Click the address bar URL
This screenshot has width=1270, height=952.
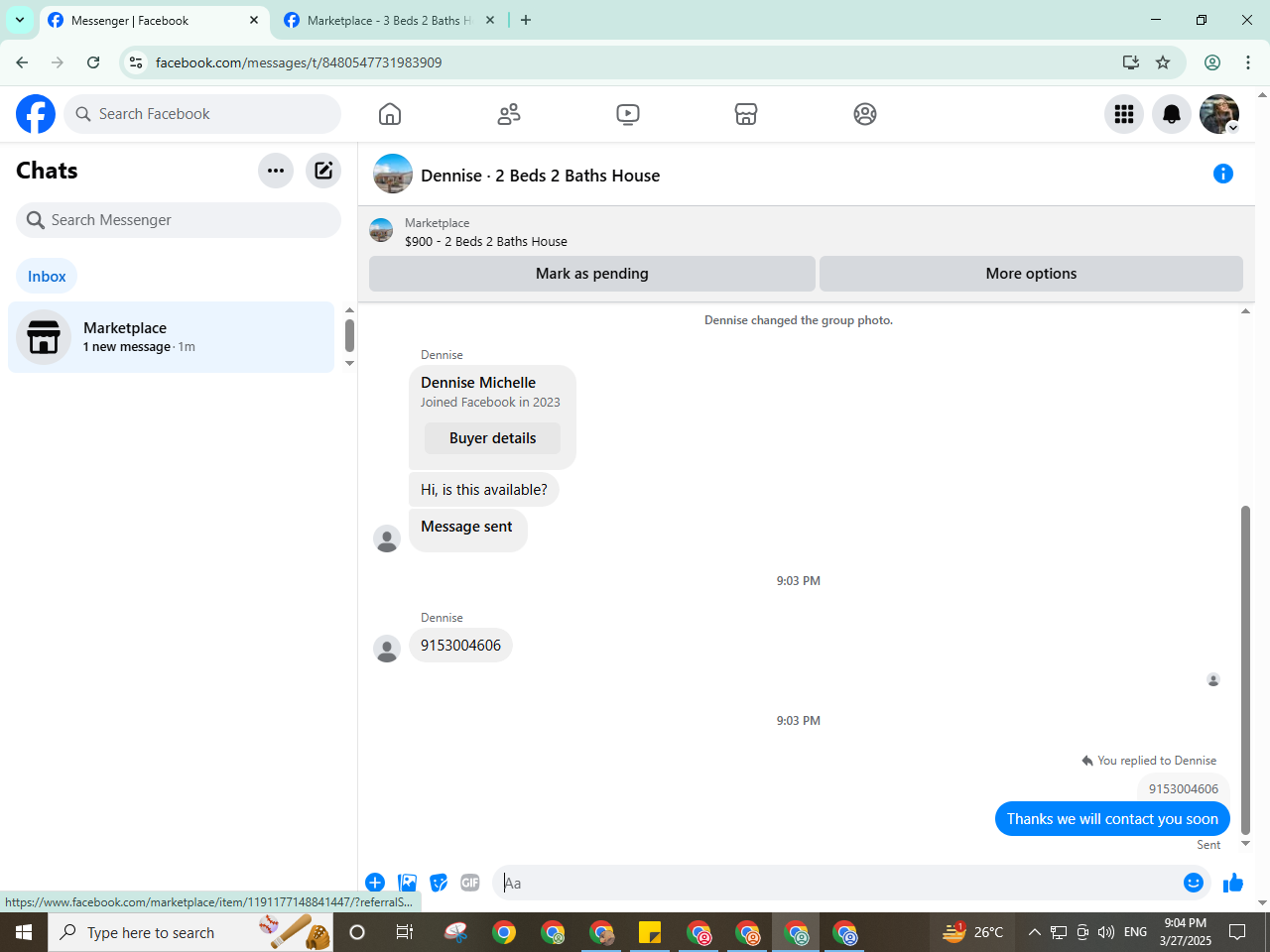coord(299,62)
